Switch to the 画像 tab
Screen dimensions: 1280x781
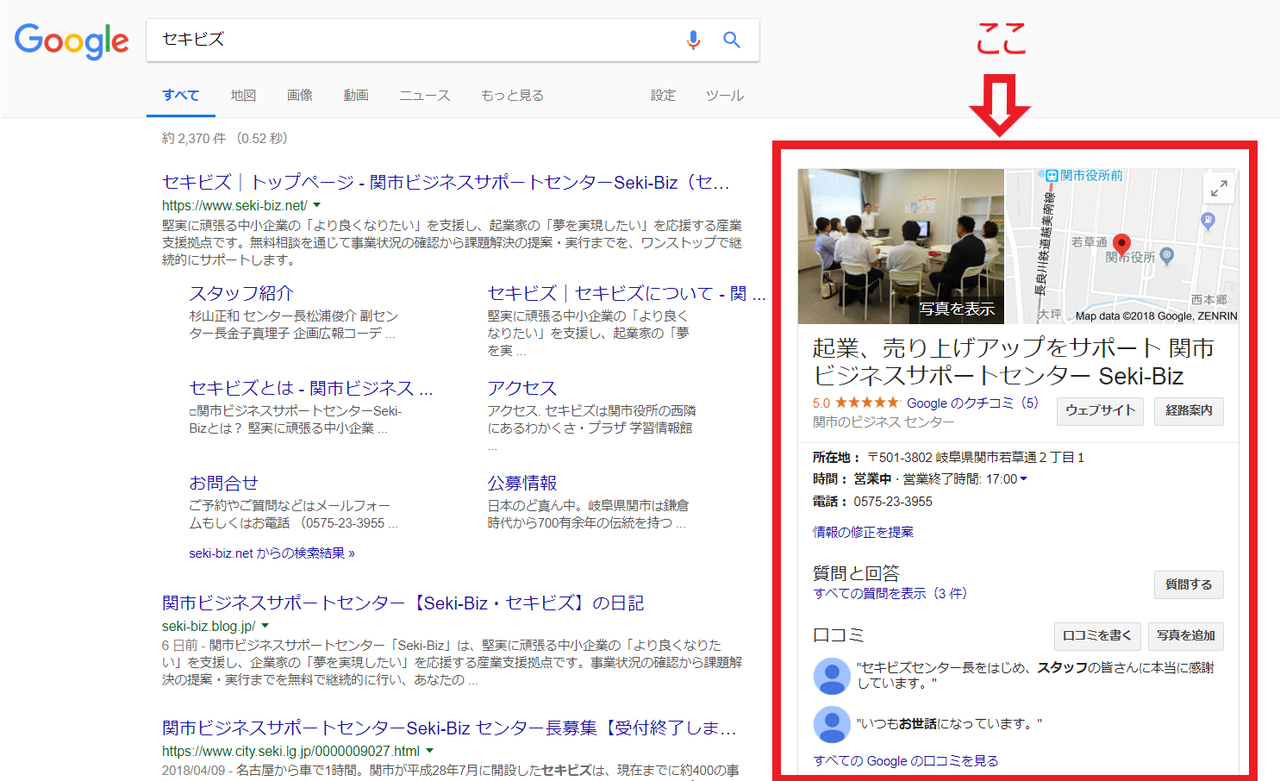[x=300, y=95]
